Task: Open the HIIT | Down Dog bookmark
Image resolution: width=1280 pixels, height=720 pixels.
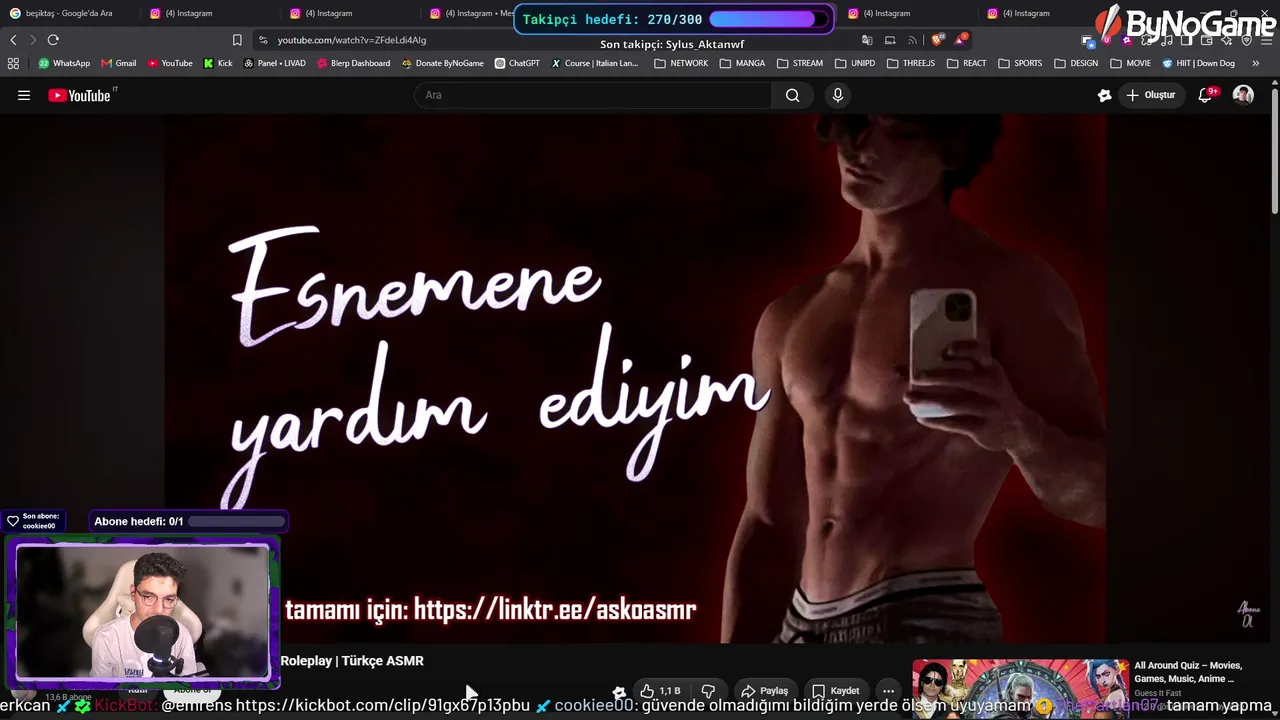Action: coord(1198,63)
